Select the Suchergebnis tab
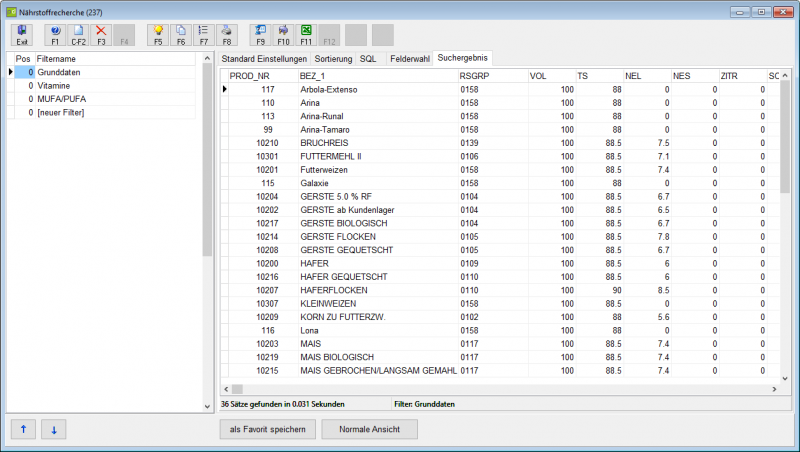800x452 pixels. point(462,58)
